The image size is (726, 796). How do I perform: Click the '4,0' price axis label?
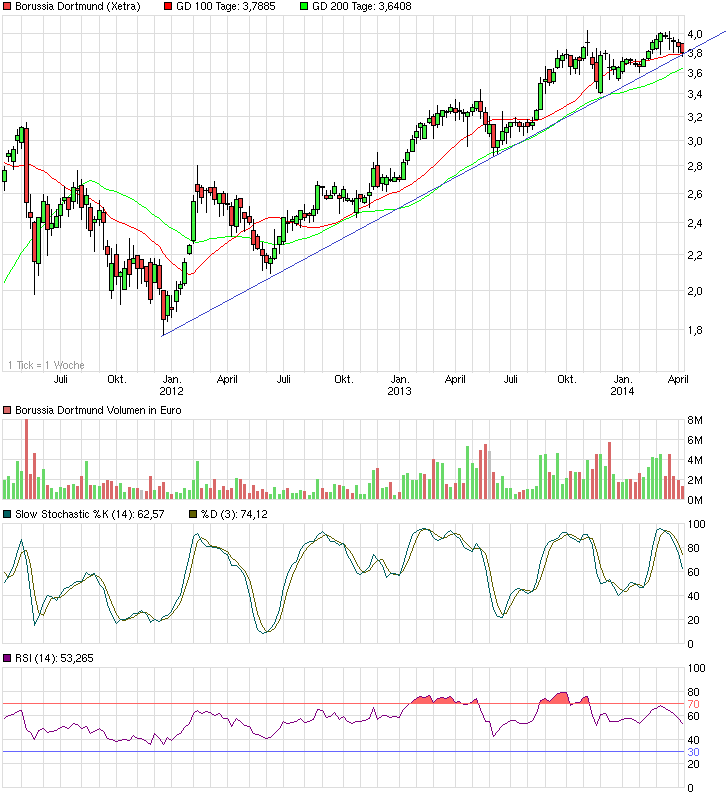click(695, 34)
